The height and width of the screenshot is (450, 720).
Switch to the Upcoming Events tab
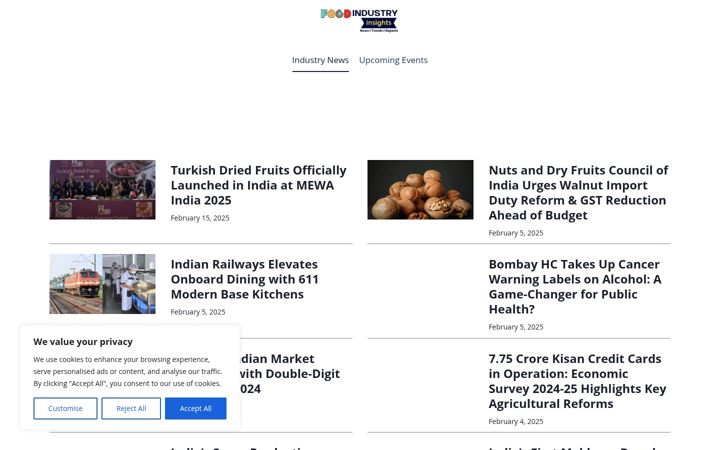pyautogui.click(x=393, y=60)
